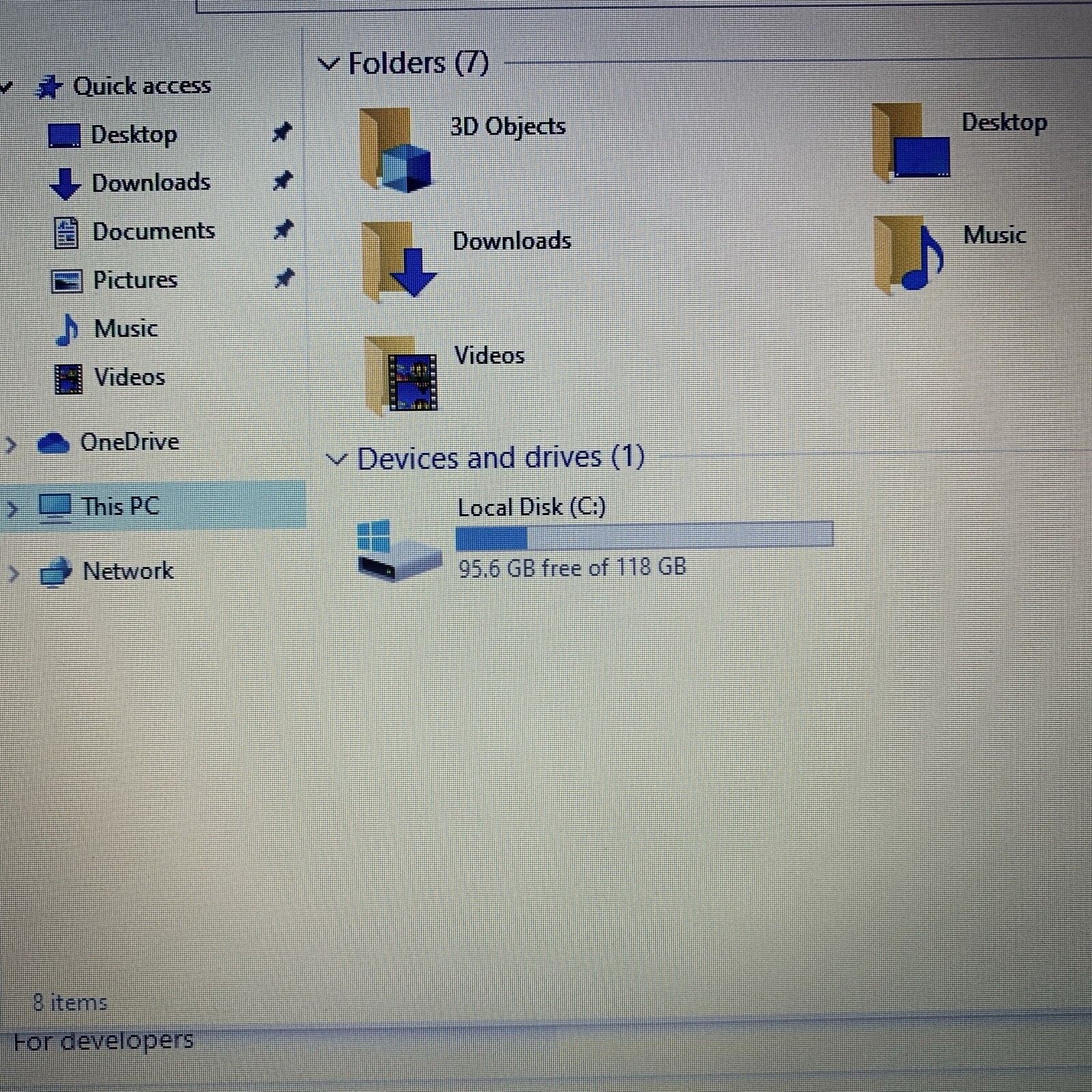Click the Network icon in sidebar
The height and width of the screenshot is (1092, 1092).
56,571
